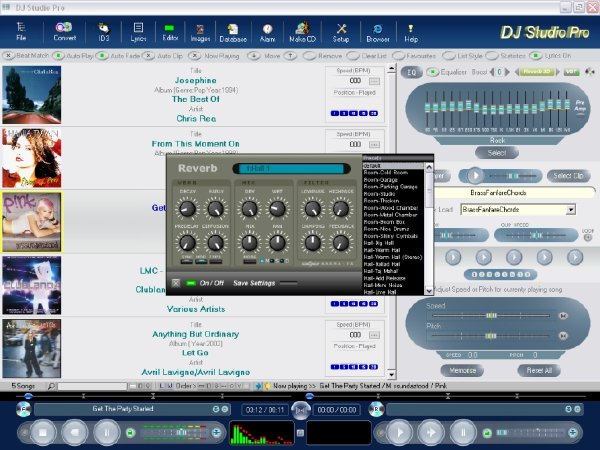Skip forward on the right deck

(x=431, y=432)
